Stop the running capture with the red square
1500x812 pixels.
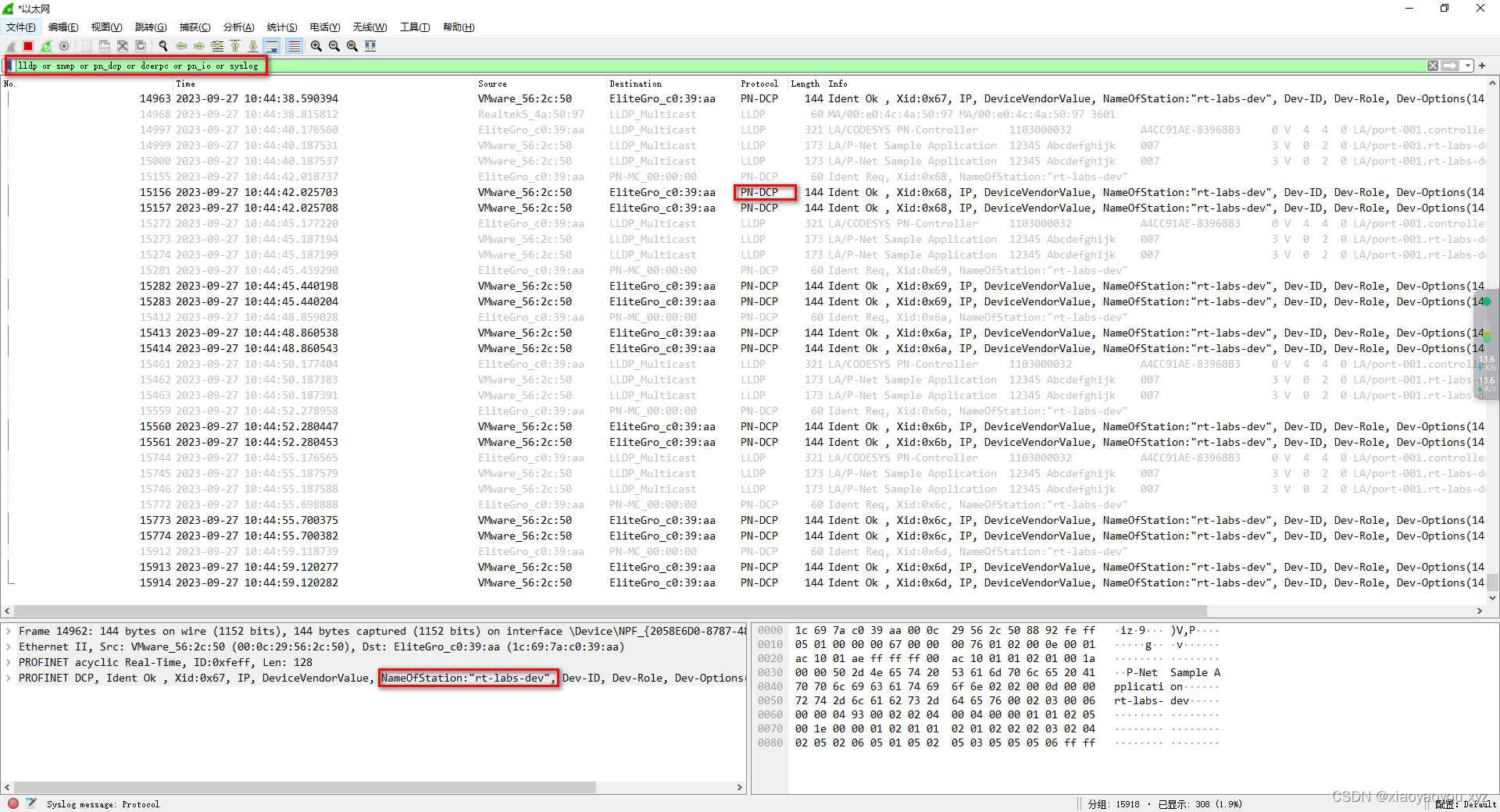(x=28, y=46)
